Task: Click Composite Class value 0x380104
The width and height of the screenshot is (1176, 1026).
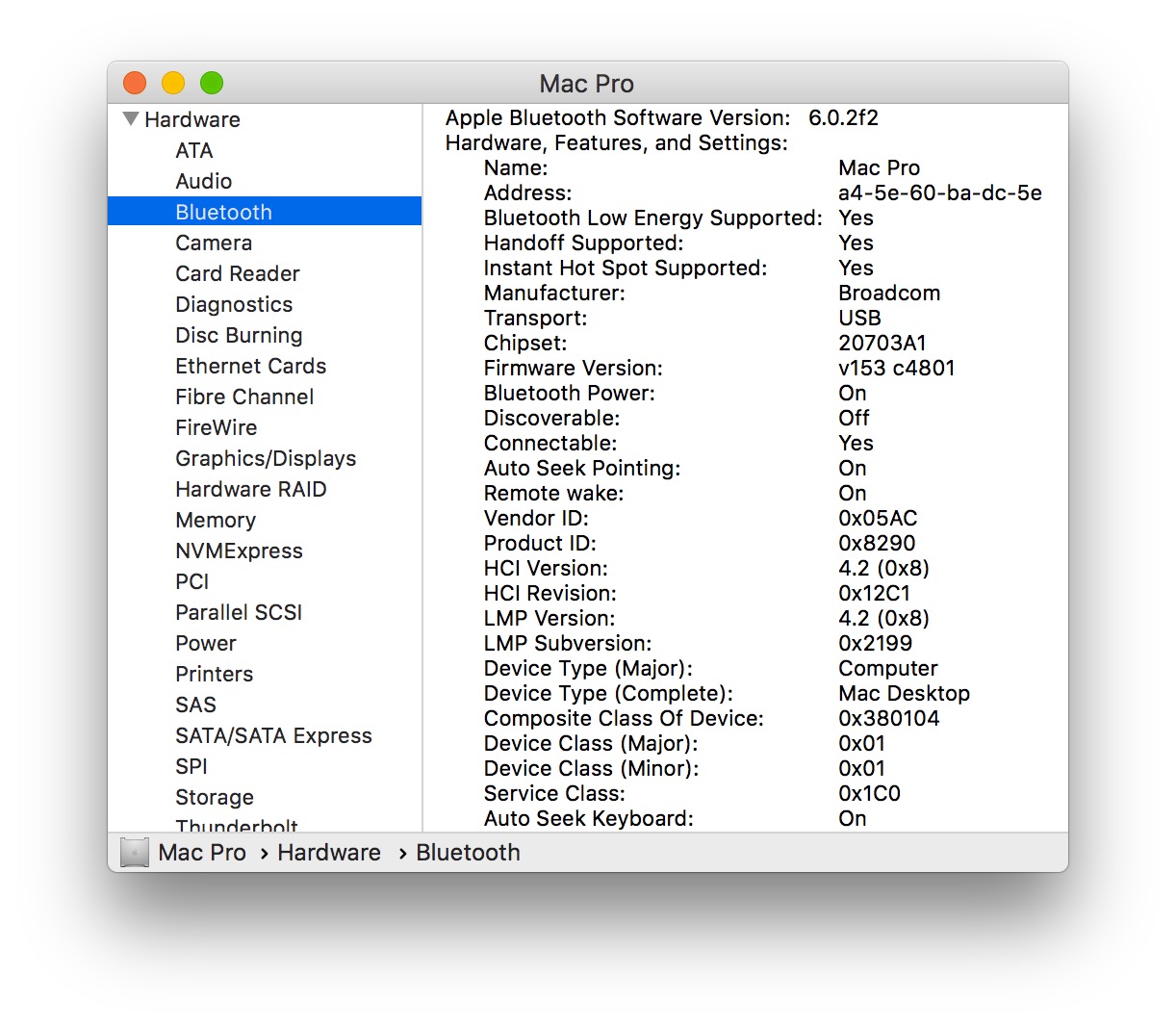Action: point(889,718)
